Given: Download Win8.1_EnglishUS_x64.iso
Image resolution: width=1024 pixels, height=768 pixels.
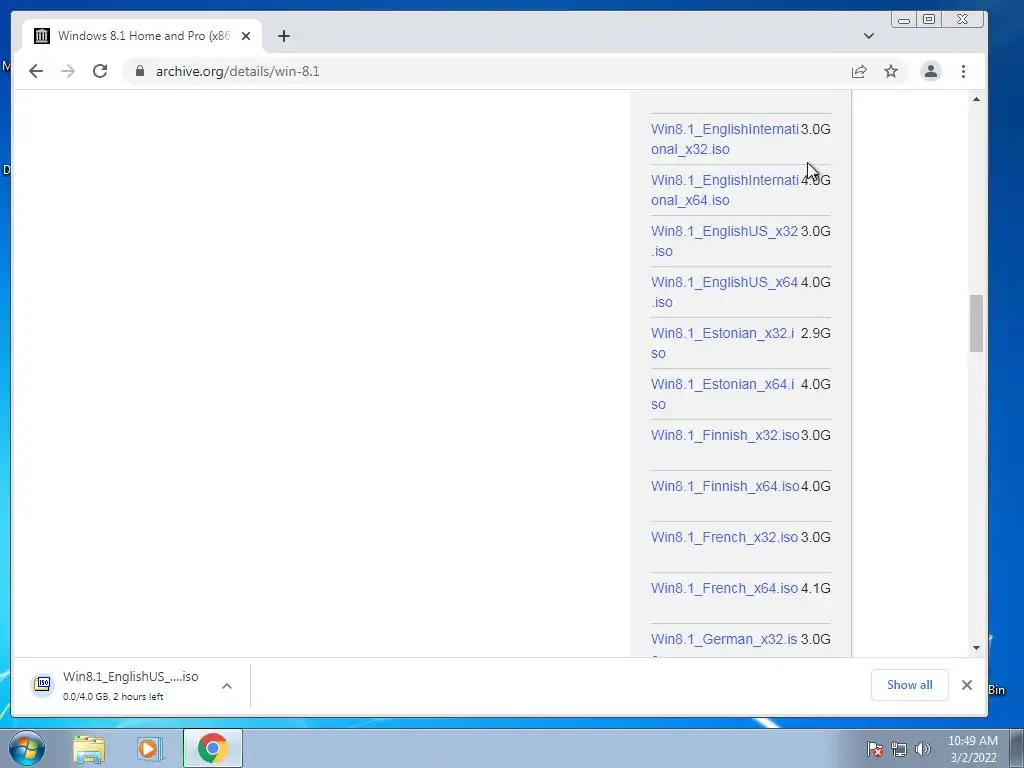Looking at the screenshot, I should pyautogui.click(x=724, y=292).
